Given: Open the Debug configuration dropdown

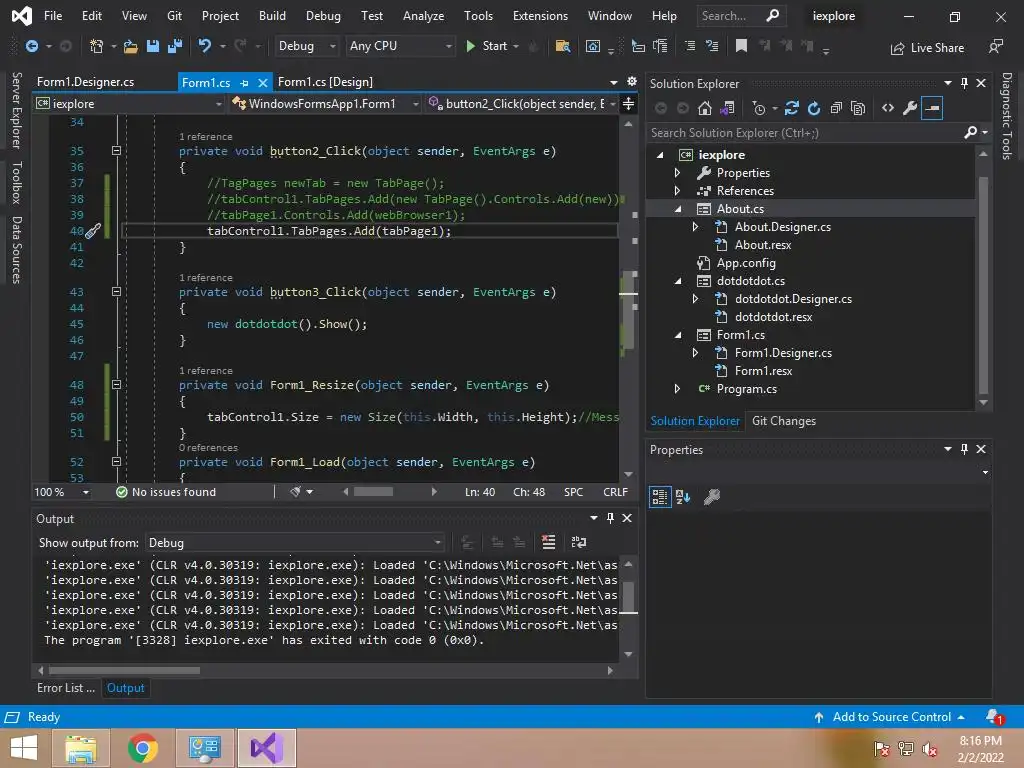Looking at the screenshot, I should pos(306,46).
